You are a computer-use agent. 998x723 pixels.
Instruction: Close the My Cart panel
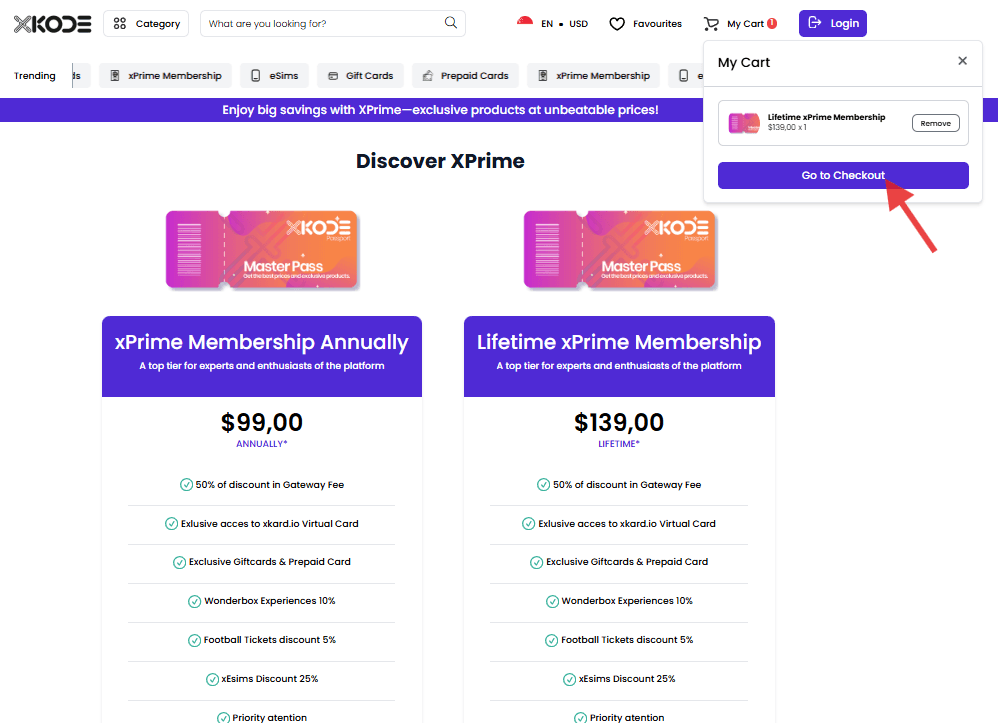point(962,60)
